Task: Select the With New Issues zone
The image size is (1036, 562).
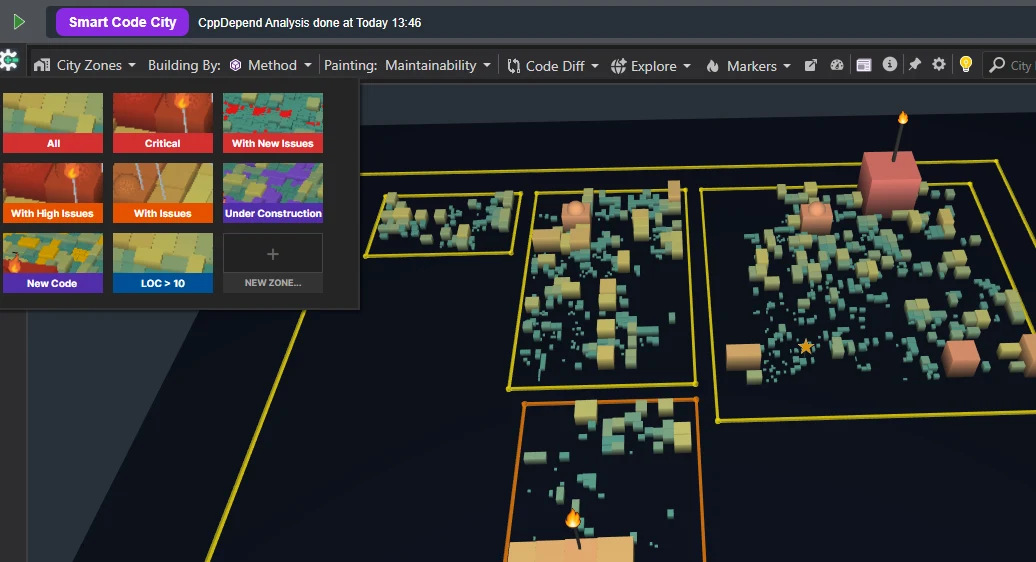Action: (x=273, y=123)
